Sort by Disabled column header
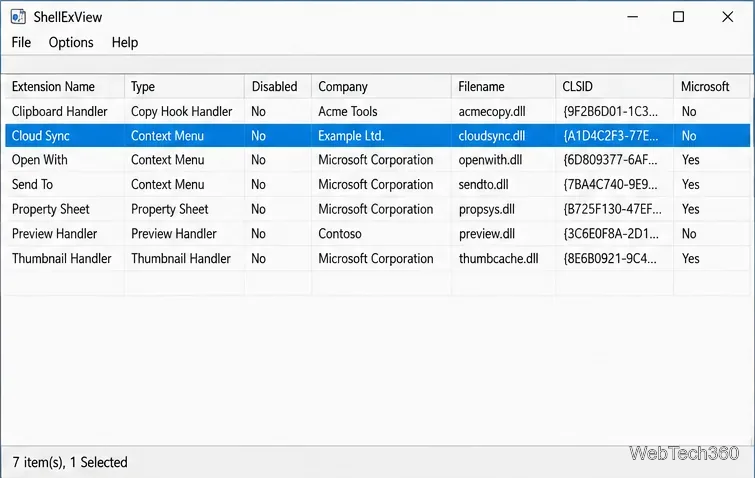This screenshot has width=755, height=478. tap(278, 87)
